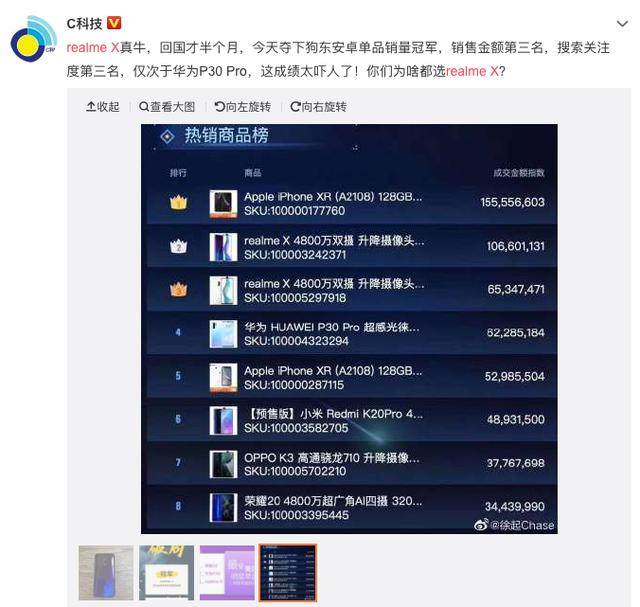Image resolution: width=640 pixels, height=607 pixels.
Task: Click the enlarged 热销商品榜 image
Action: click(x=349, y=329)
